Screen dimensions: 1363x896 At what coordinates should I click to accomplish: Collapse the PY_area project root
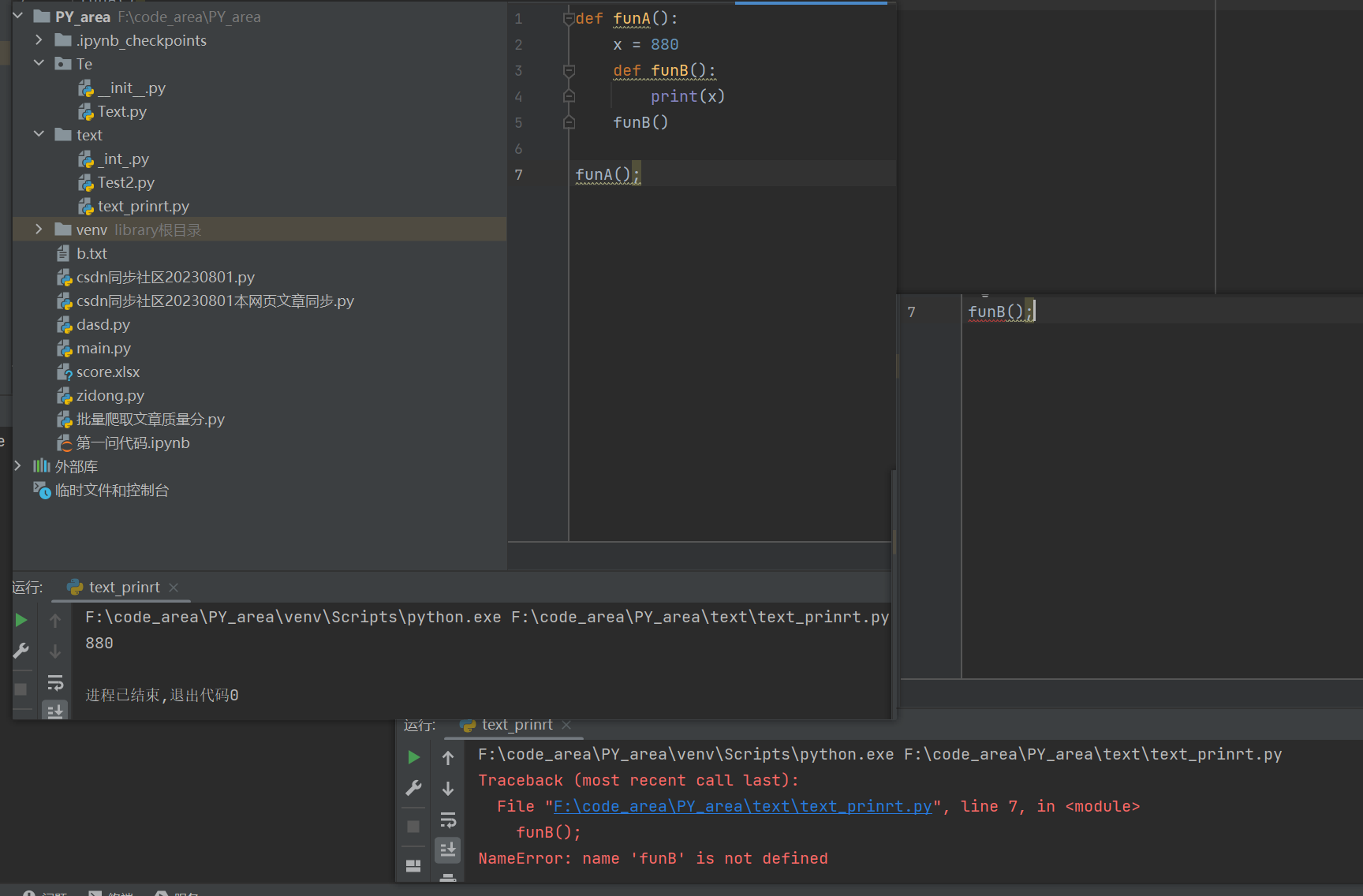pyautogui.click(x=18, y=16)
